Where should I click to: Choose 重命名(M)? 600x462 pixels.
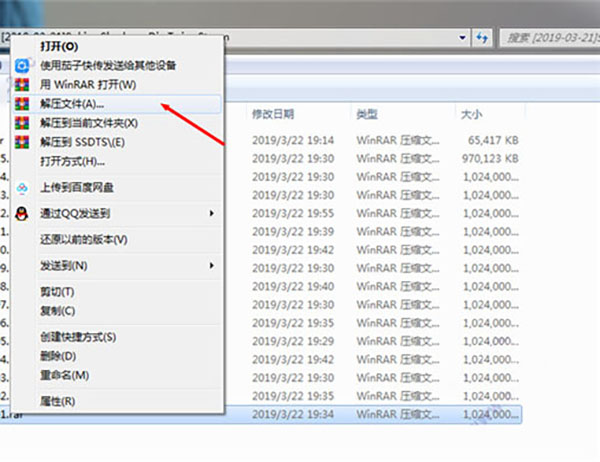pyautogui.click(x=117, y=375)
